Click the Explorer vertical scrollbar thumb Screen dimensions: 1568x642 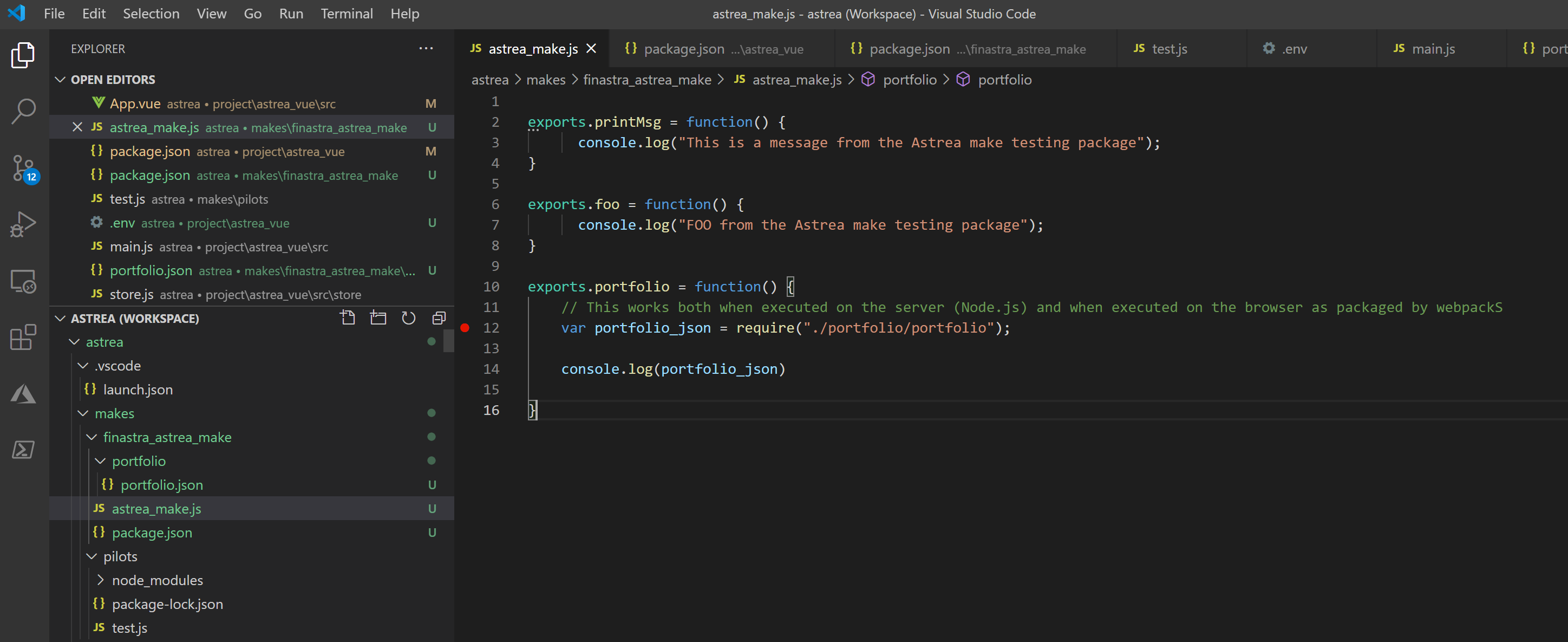[449, 340]
